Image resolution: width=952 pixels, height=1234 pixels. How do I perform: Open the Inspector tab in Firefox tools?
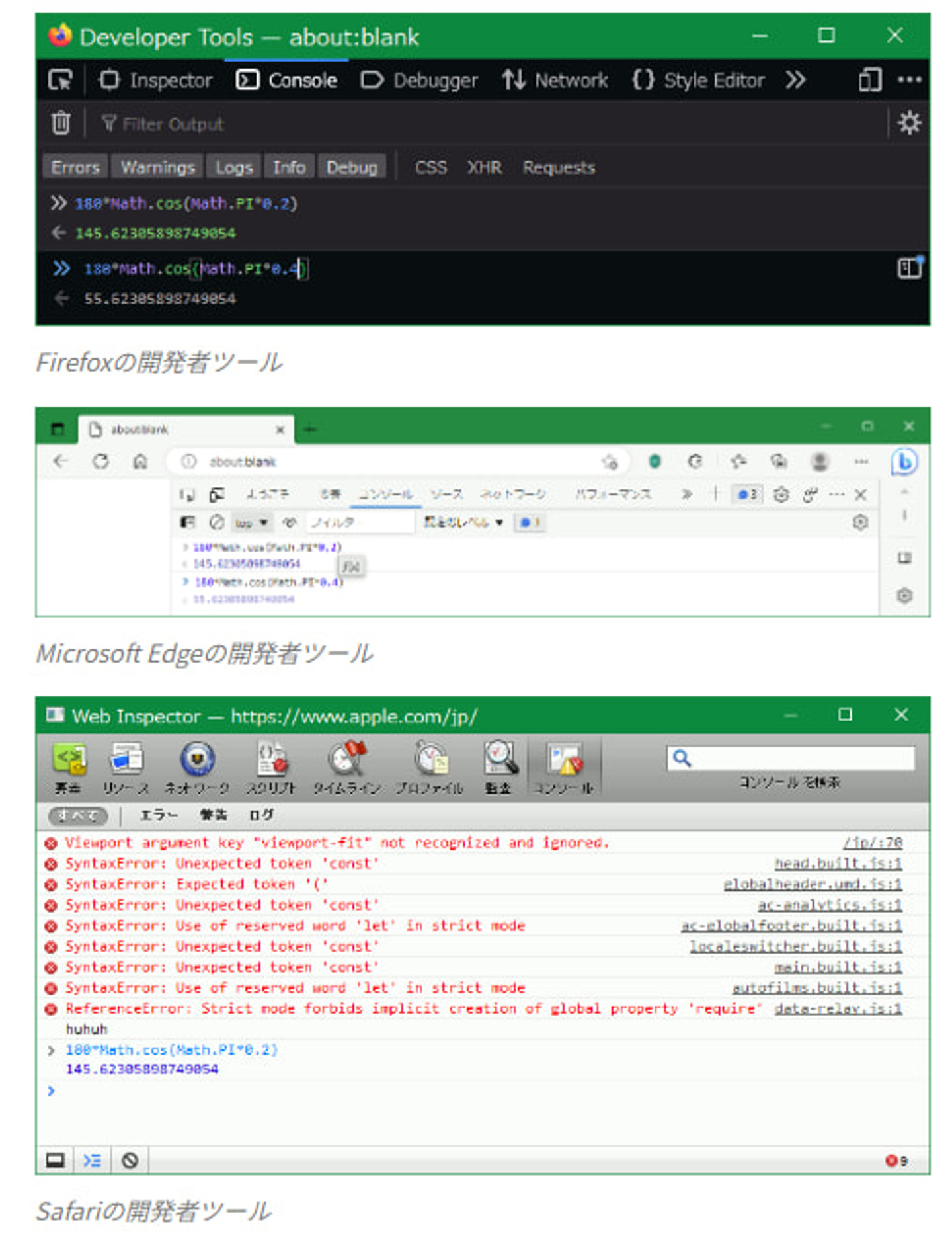tap(155, 81)
